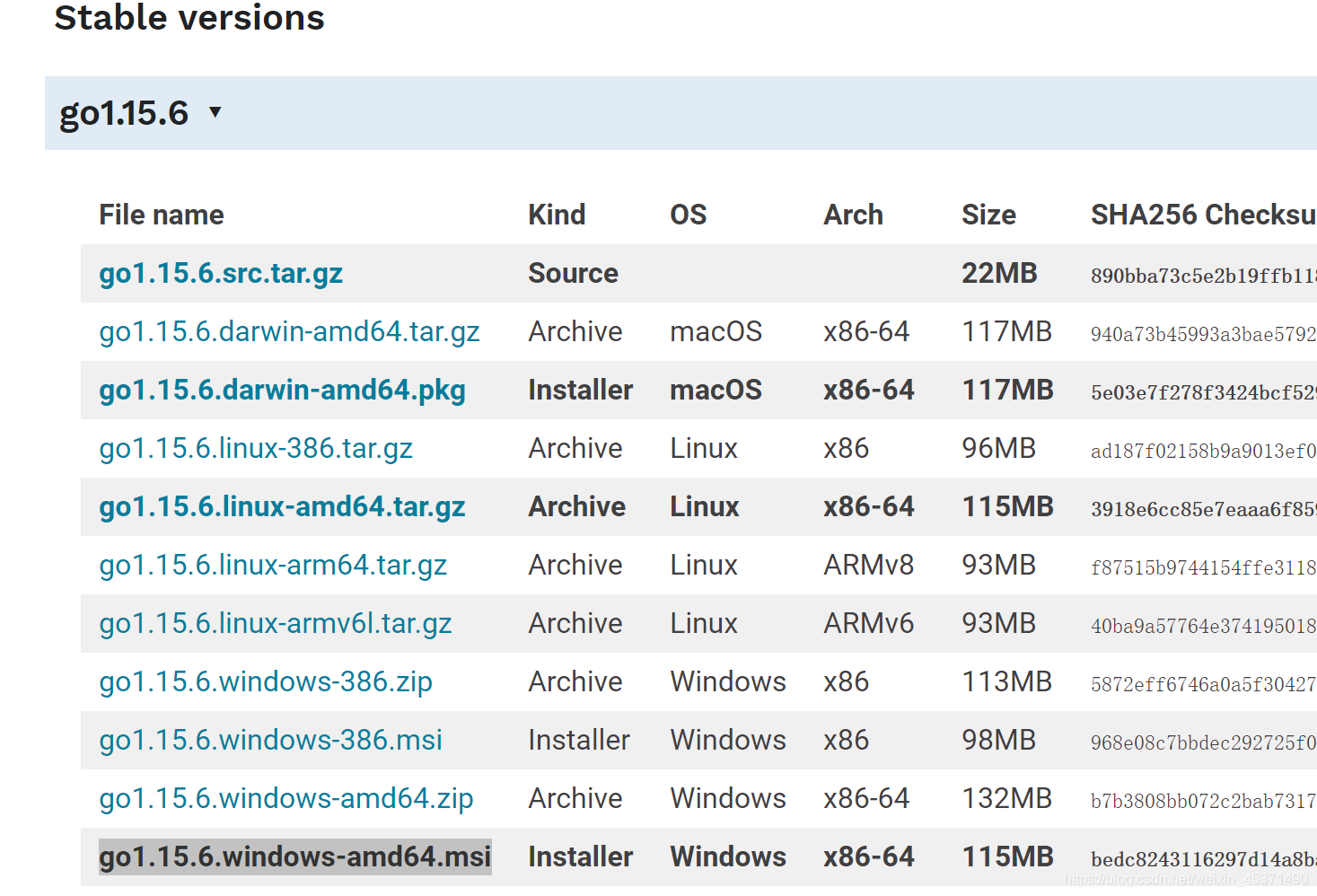Click the Stable versions heading
This screenshot has width=1317, height=896.
189,17
